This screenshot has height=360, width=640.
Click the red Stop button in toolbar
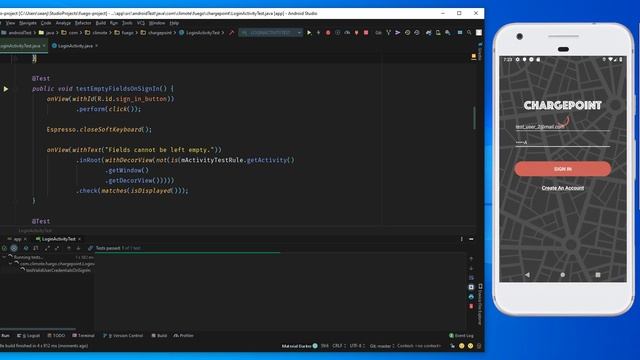point(366,33)
